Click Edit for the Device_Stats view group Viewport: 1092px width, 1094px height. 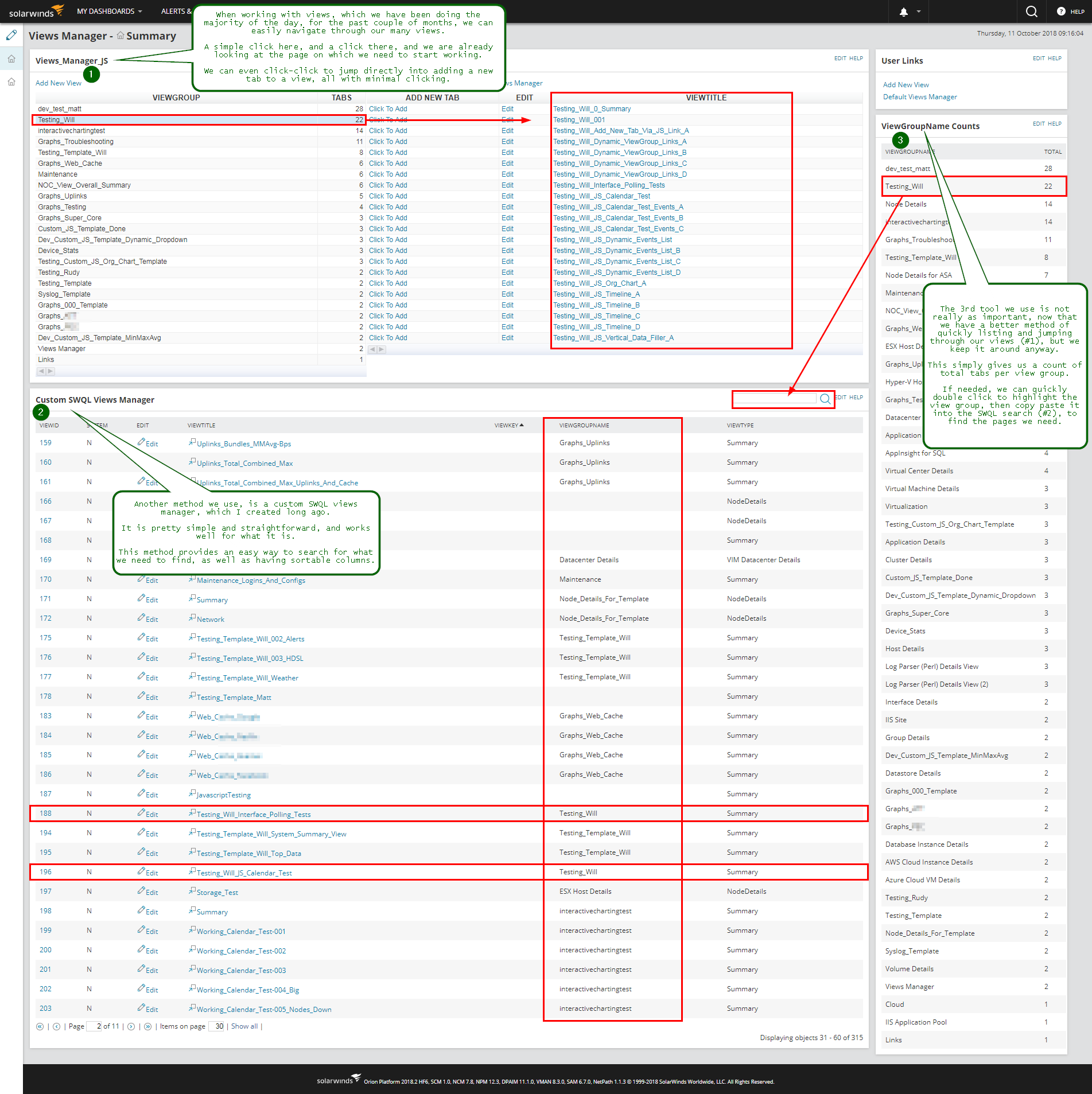507,251
